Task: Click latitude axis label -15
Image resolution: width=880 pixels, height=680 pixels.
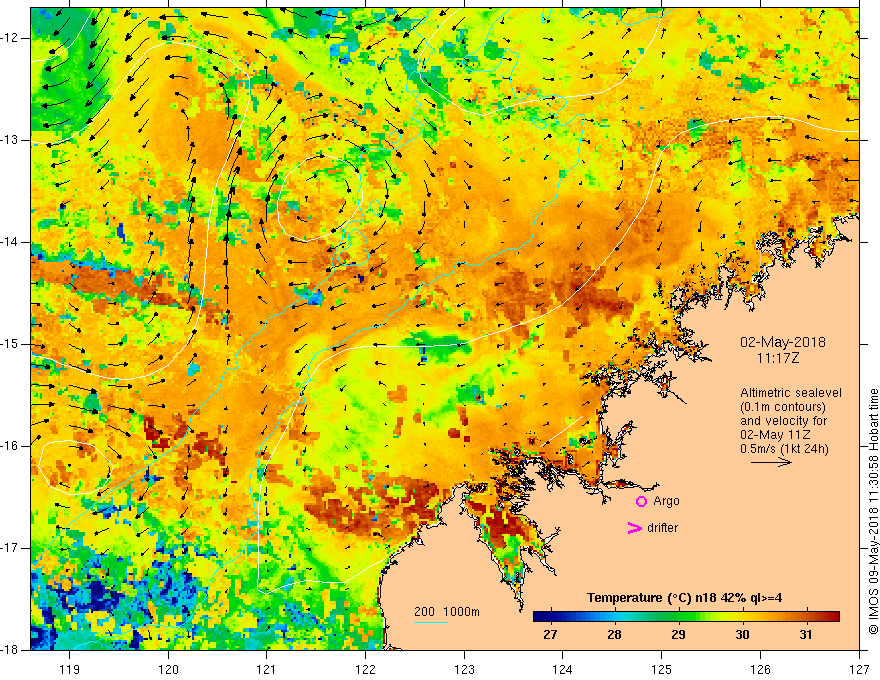Action: [10, 344]
